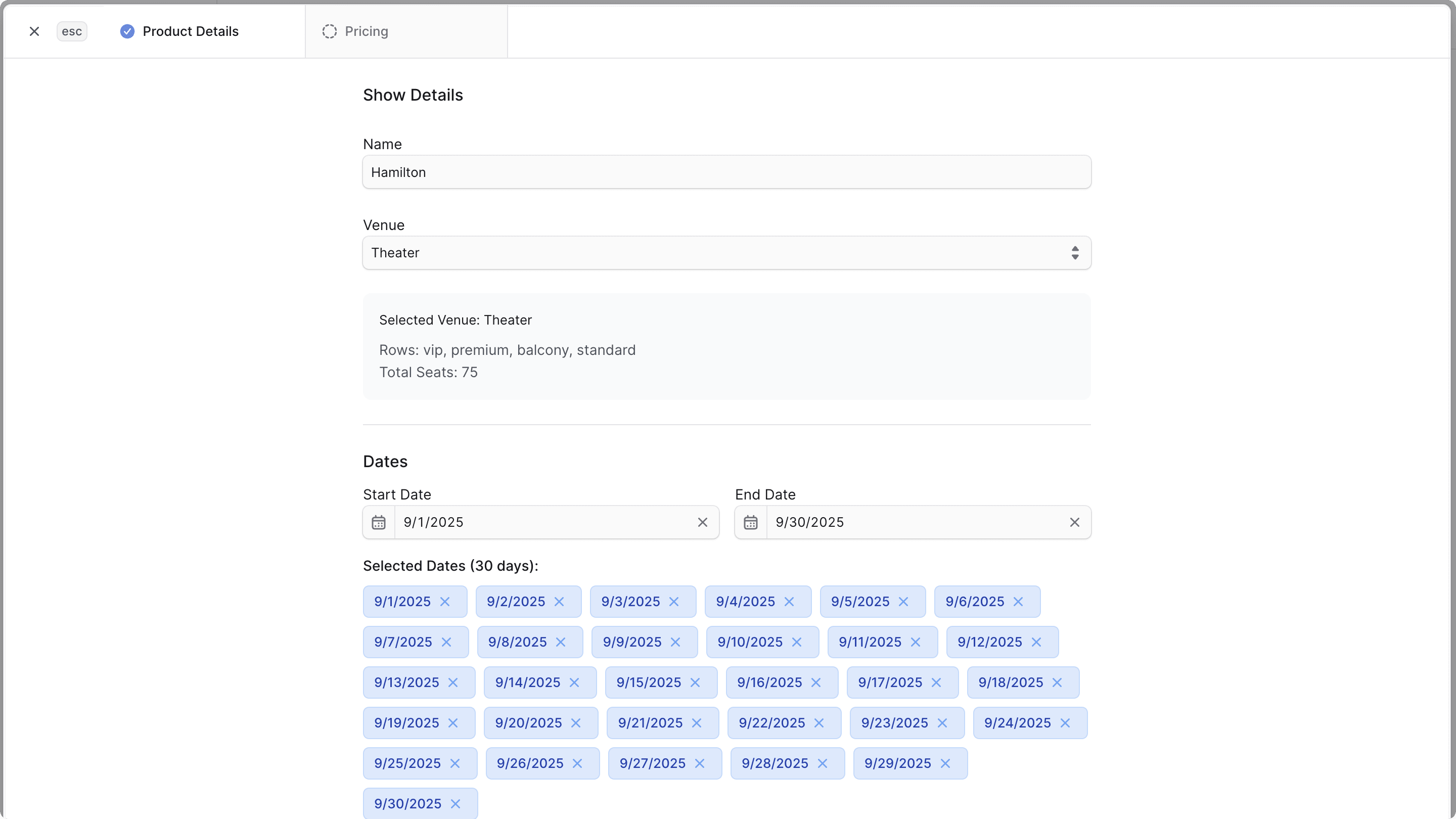The height and width of the screenshot is (819, 1456).
Task: Click the End Date calendar icon
Action: [750, 522]
